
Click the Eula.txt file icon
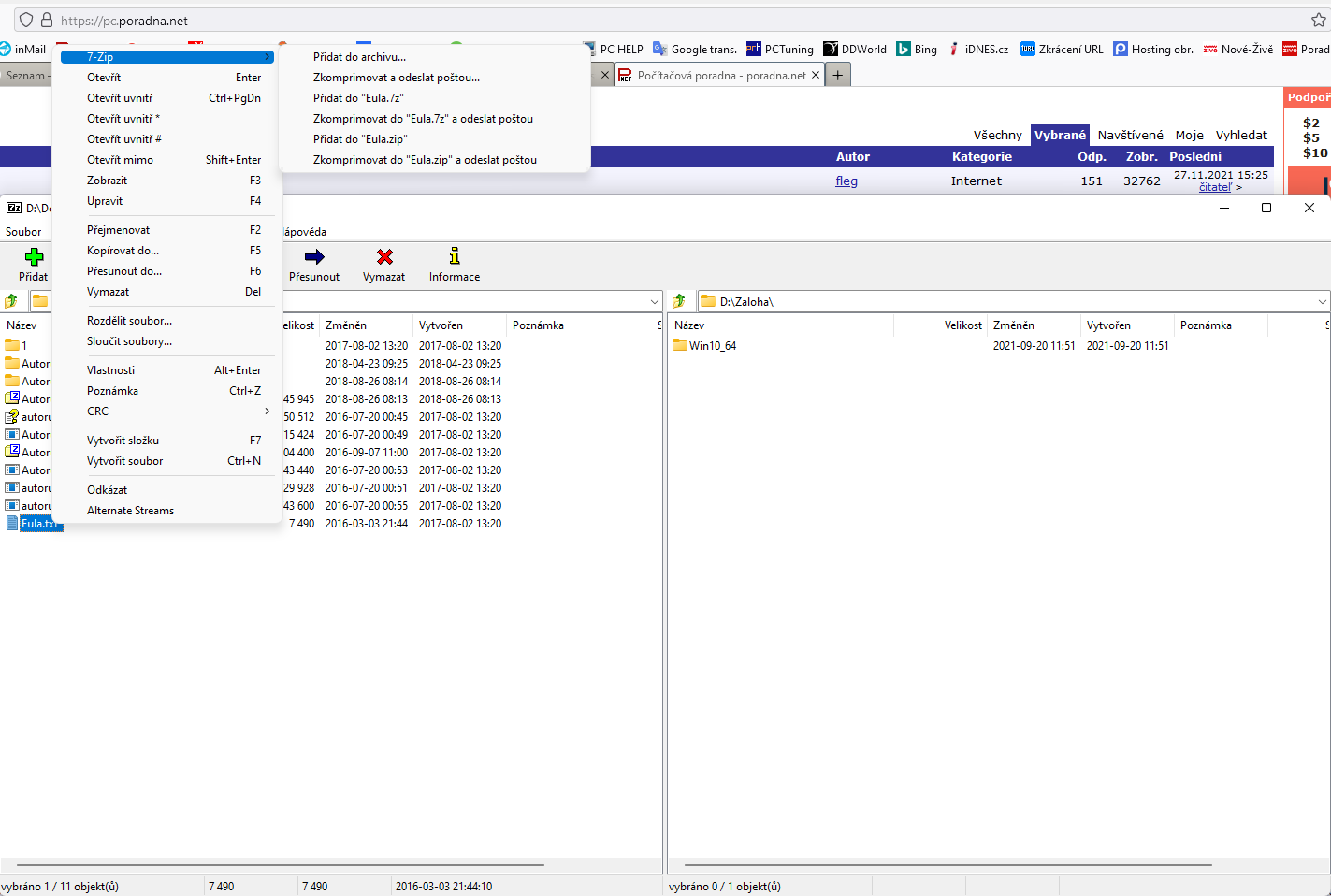[x=12, y=524]
